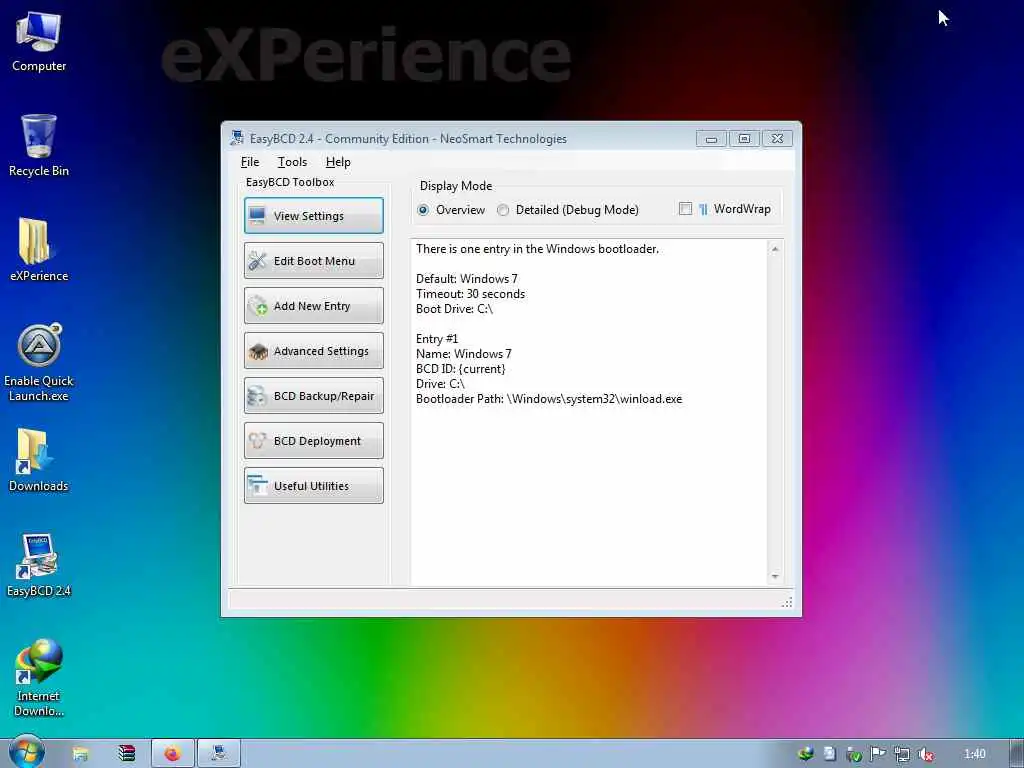Select the Overview display mode
The width and height of the screenshot is (1024, 768).
[451, 210]
